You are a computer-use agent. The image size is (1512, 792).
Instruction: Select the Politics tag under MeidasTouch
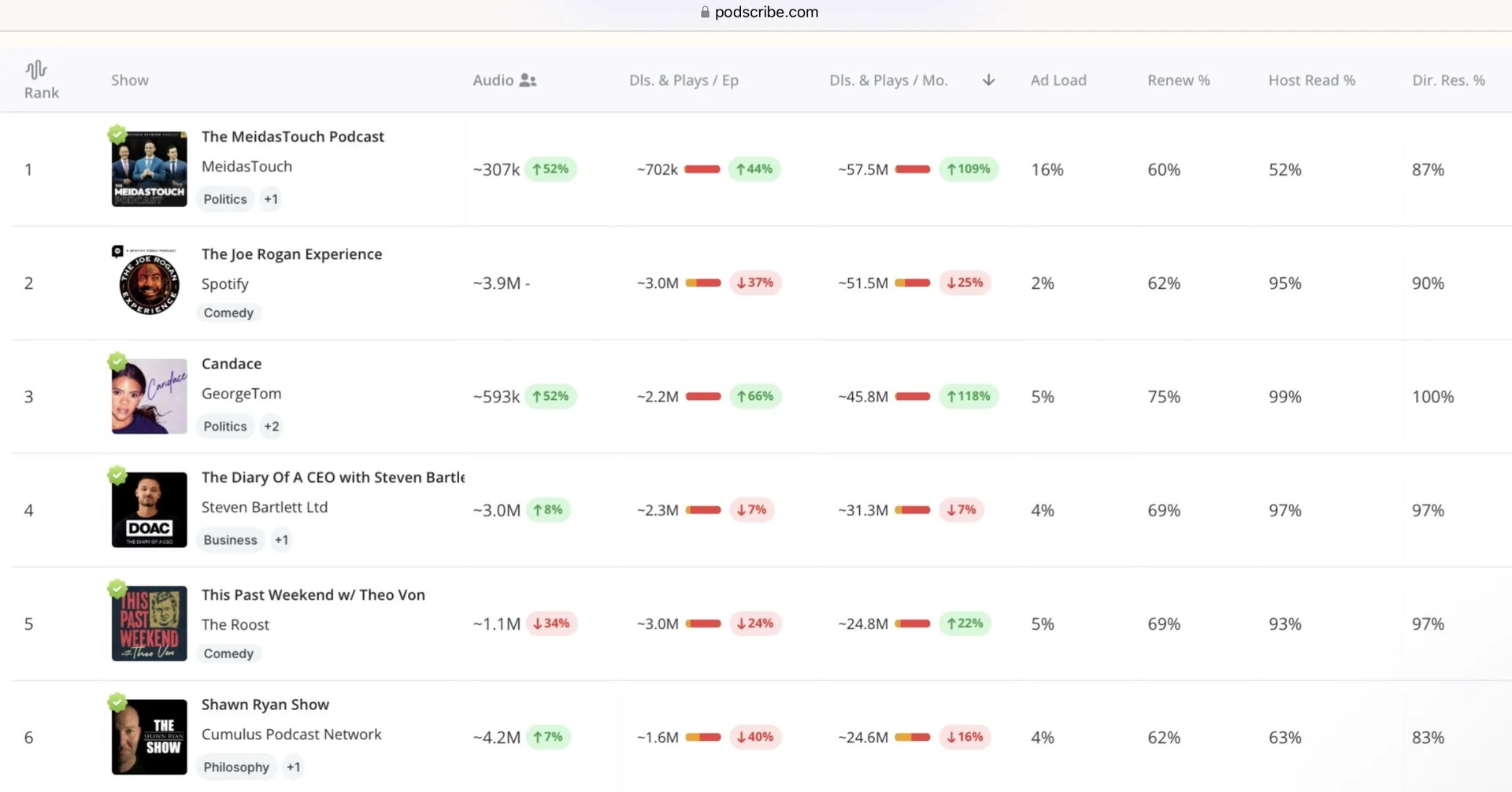(225, 199)
